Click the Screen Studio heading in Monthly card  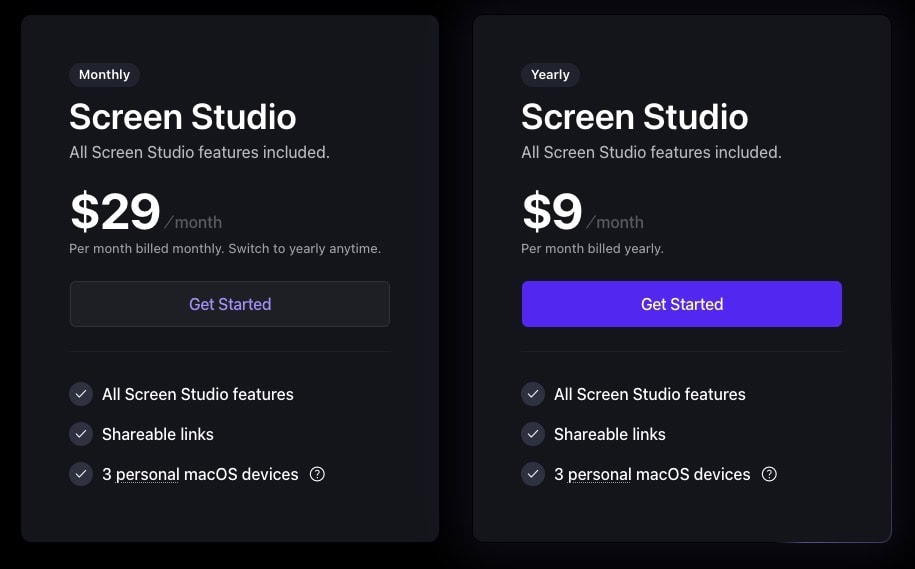click(x=182, y=117)
